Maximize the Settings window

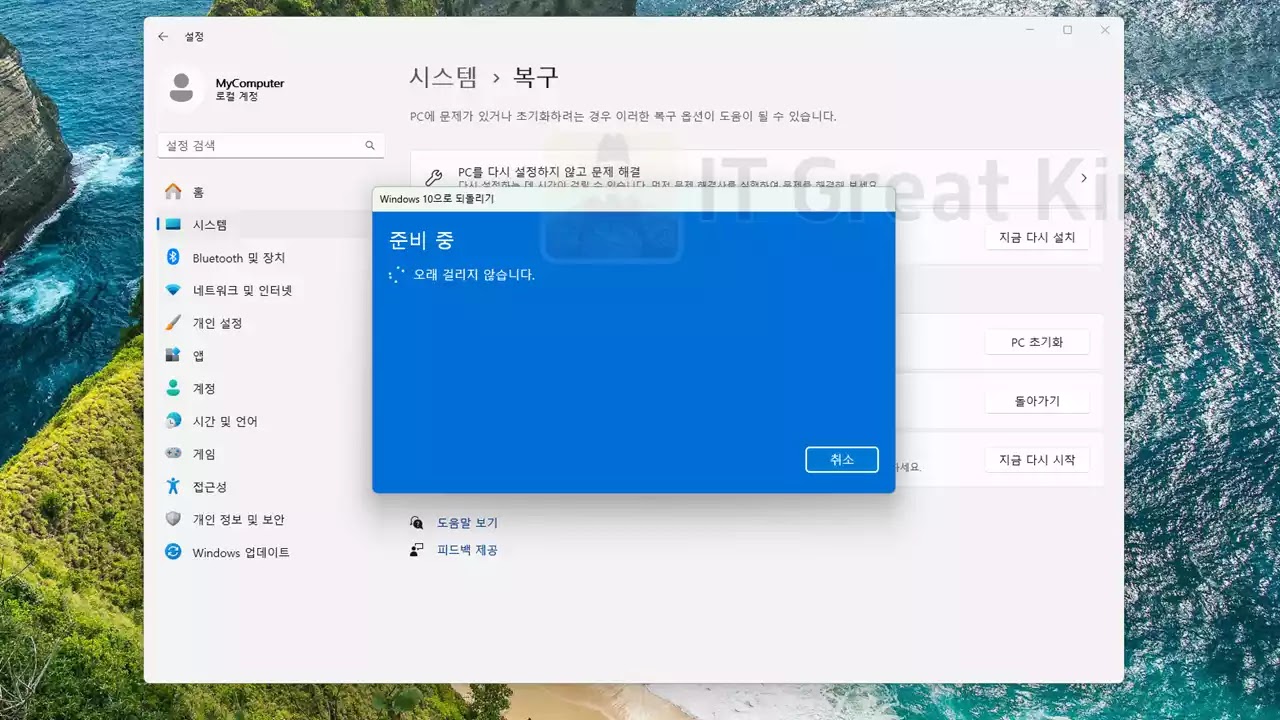(1067, 31)
